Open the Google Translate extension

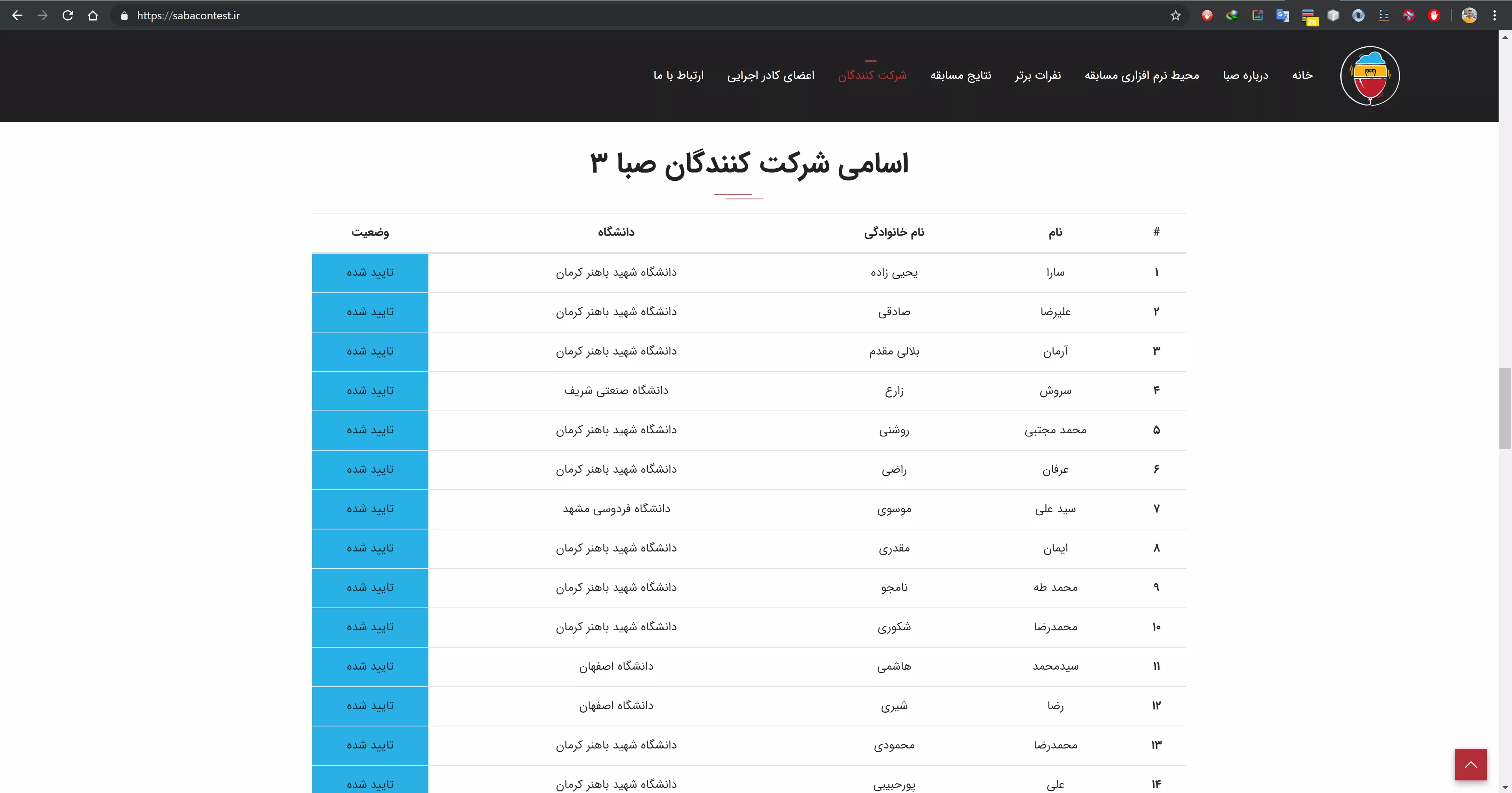[x=1282, y=15]
